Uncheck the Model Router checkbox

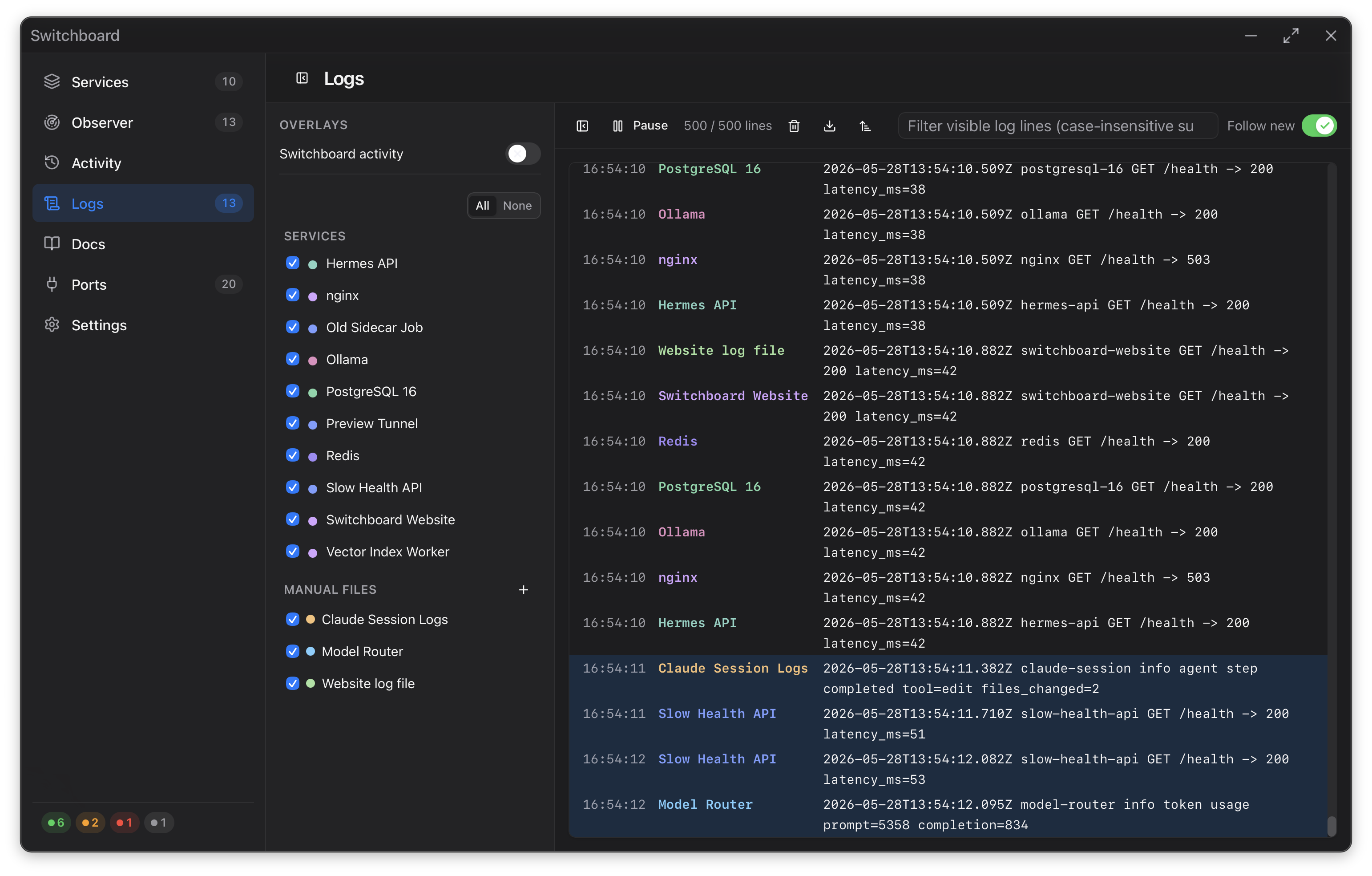click(x=293, y=651)
